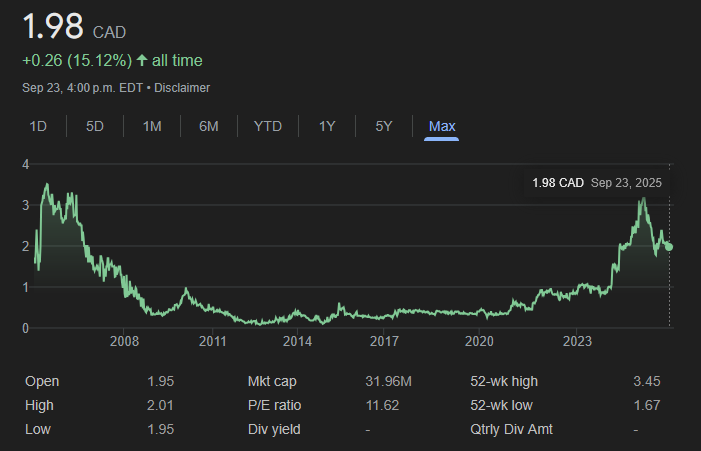Viewport: 701px width, 451px height.
Task: Click the Qtrly Div Amt label
Action: [511, 430]
